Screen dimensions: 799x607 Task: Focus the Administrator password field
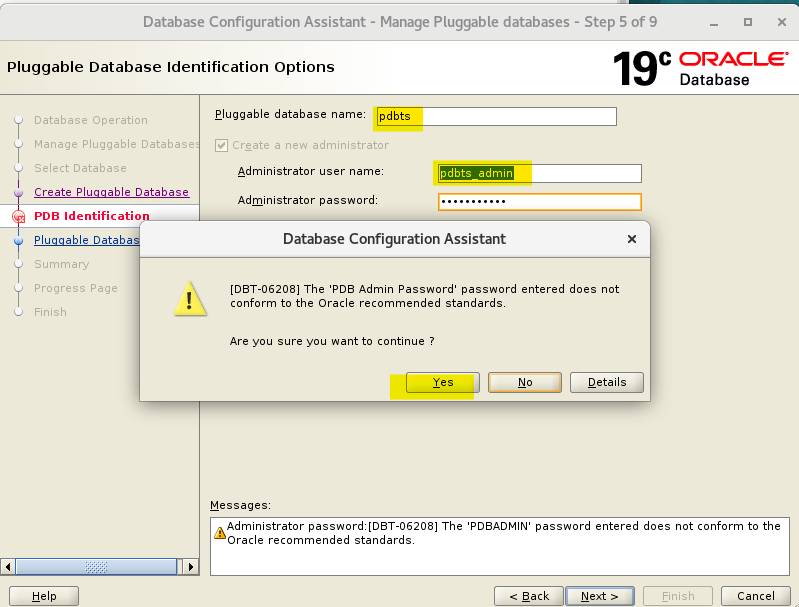coord(539,202)
